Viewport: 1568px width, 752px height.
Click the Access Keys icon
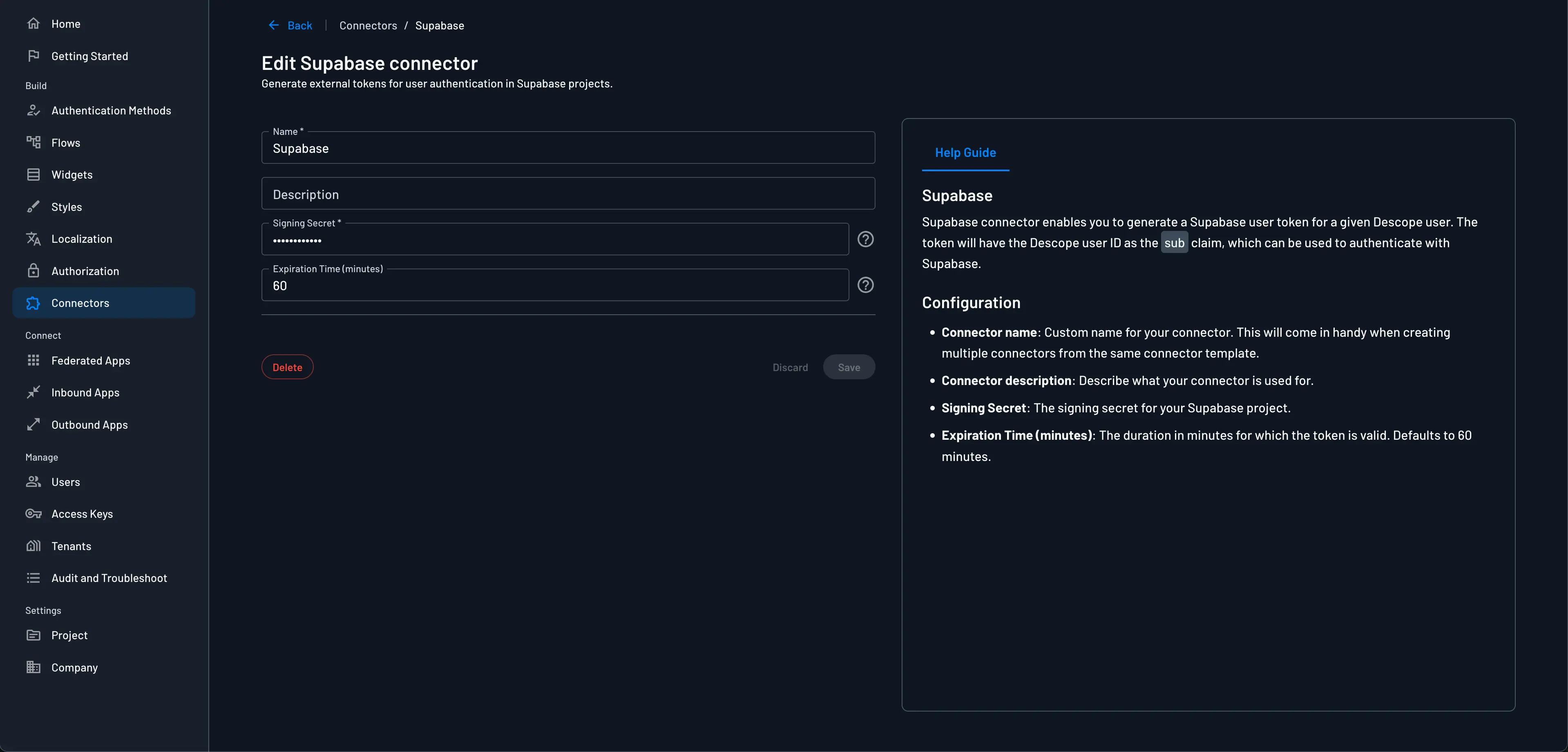tap(34, 513)
